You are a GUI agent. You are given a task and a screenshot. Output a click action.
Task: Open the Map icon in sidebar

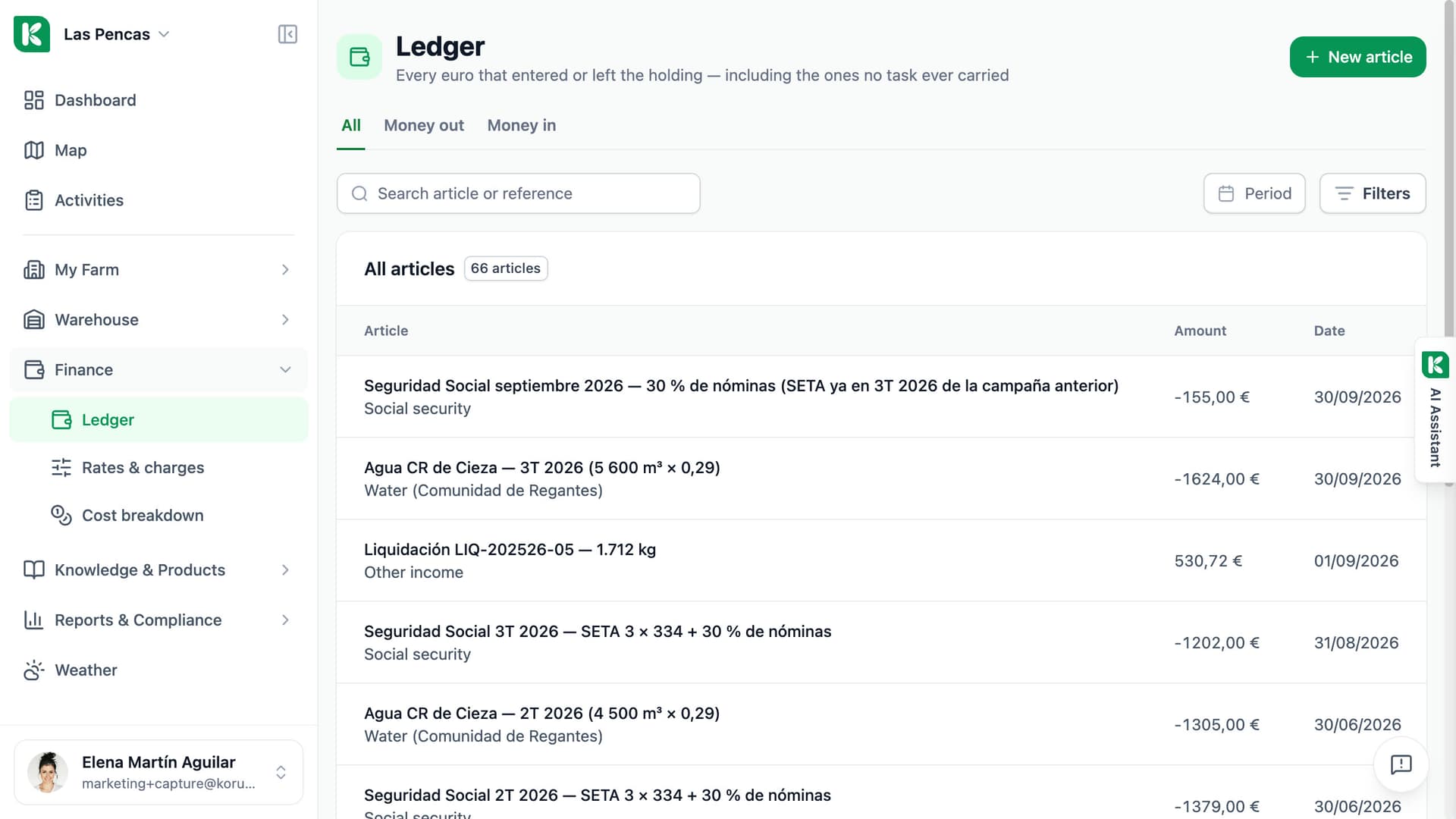click(34, 150)
